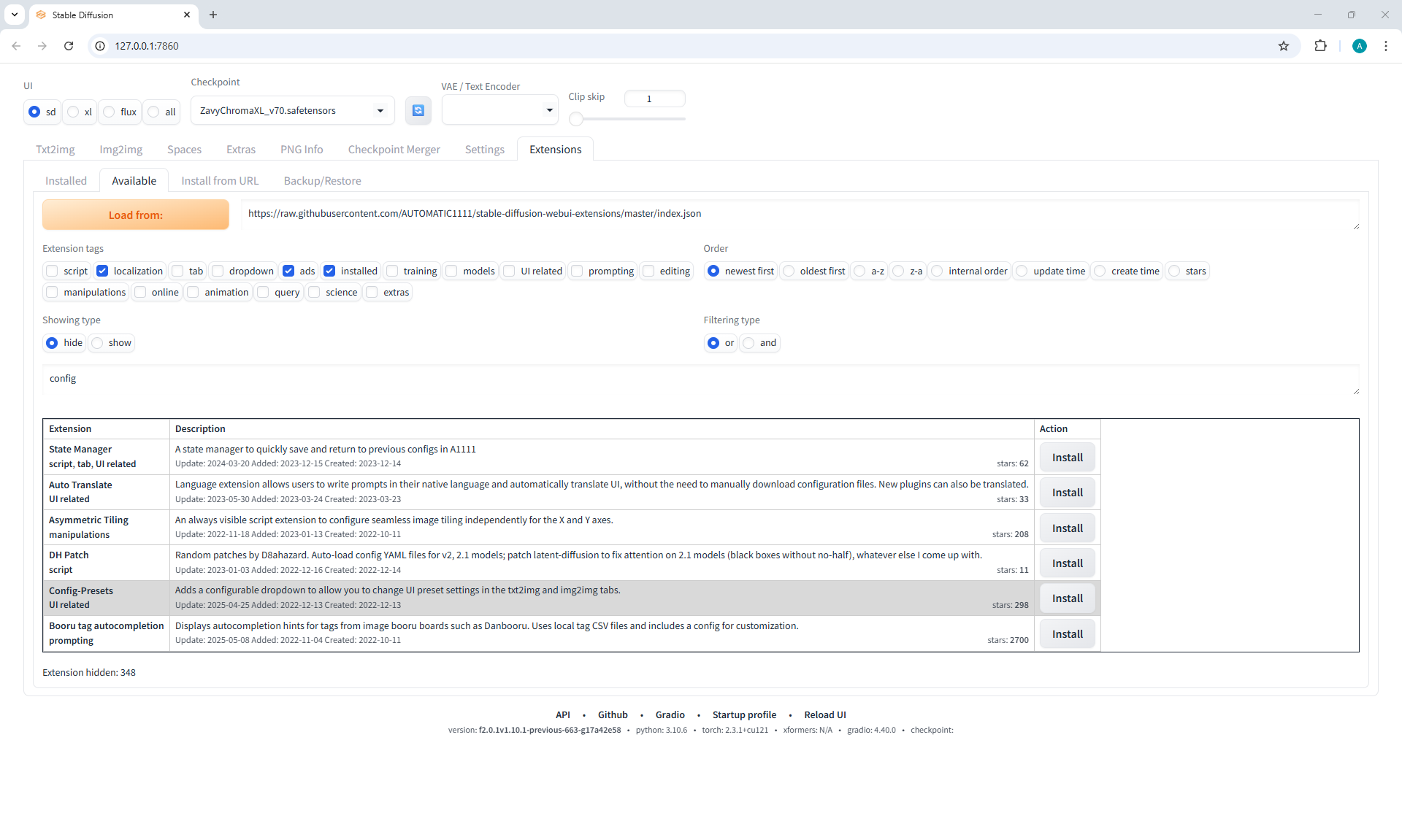
Task: Switch to the Installed sub-tab
Action: [x=66, y=181]
